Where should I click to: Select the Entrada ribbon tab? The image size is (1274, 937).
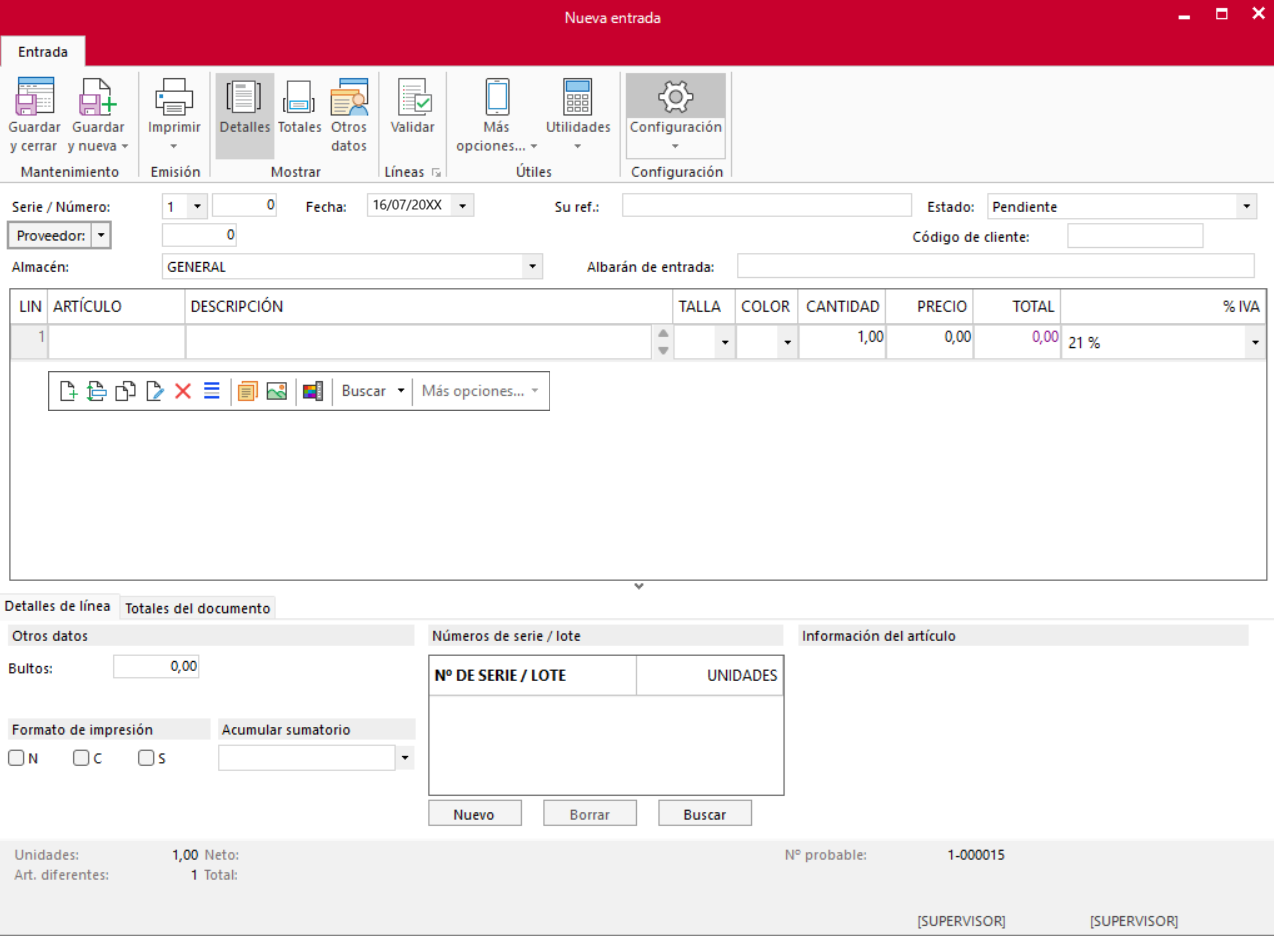coord(43,52)
